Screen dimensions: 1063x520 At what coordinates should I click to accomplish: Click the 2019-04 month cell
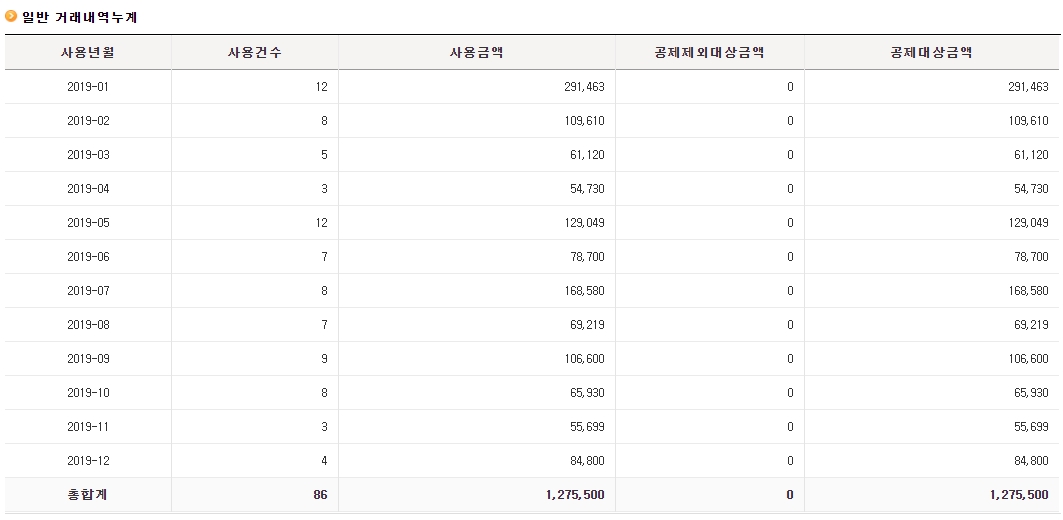pyautogui.click(x=88, y=188)
